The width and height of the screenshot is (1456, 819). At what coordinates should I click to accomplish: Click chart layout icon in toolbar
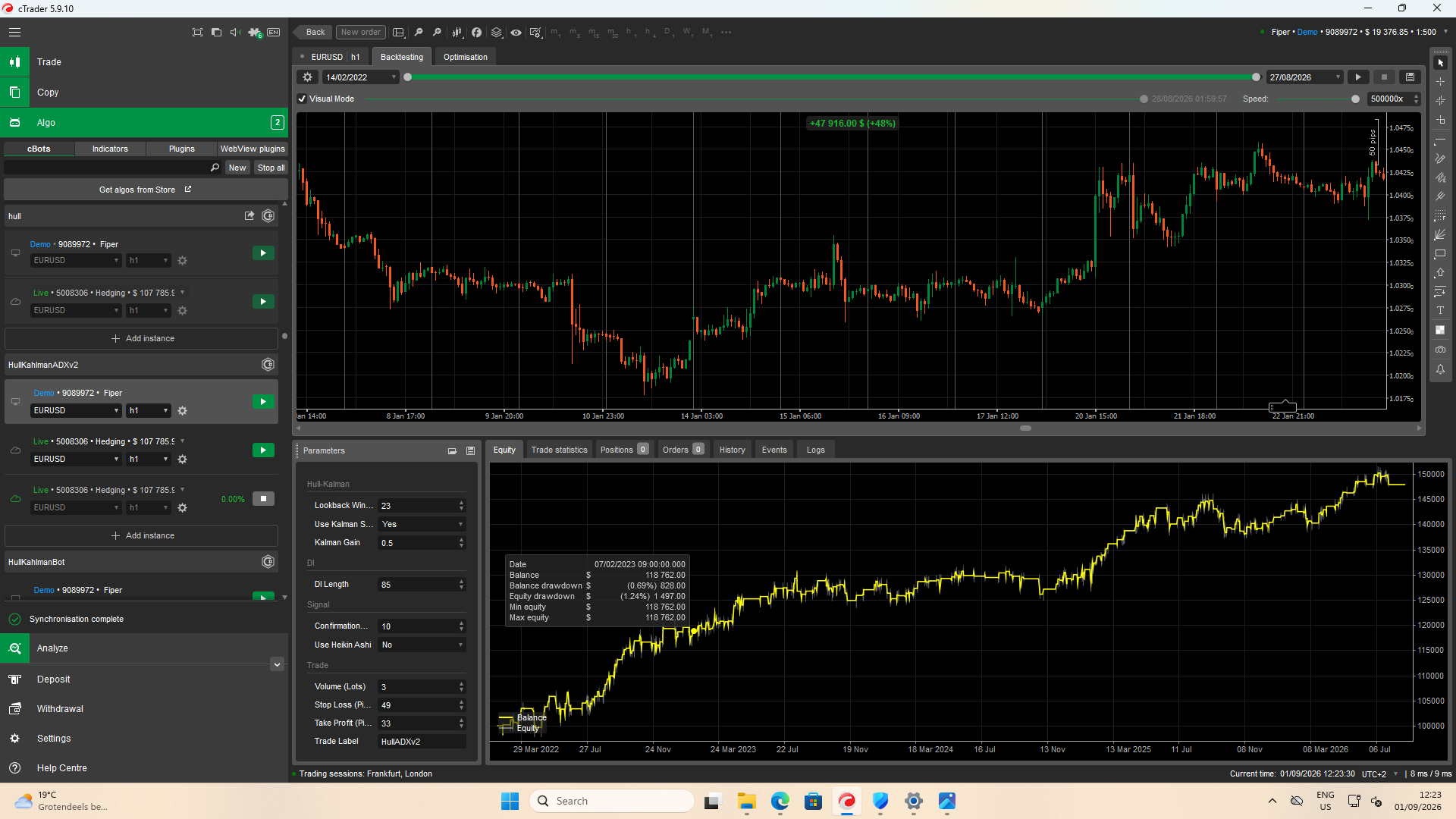pyautogui.click(x=398, y=32)
